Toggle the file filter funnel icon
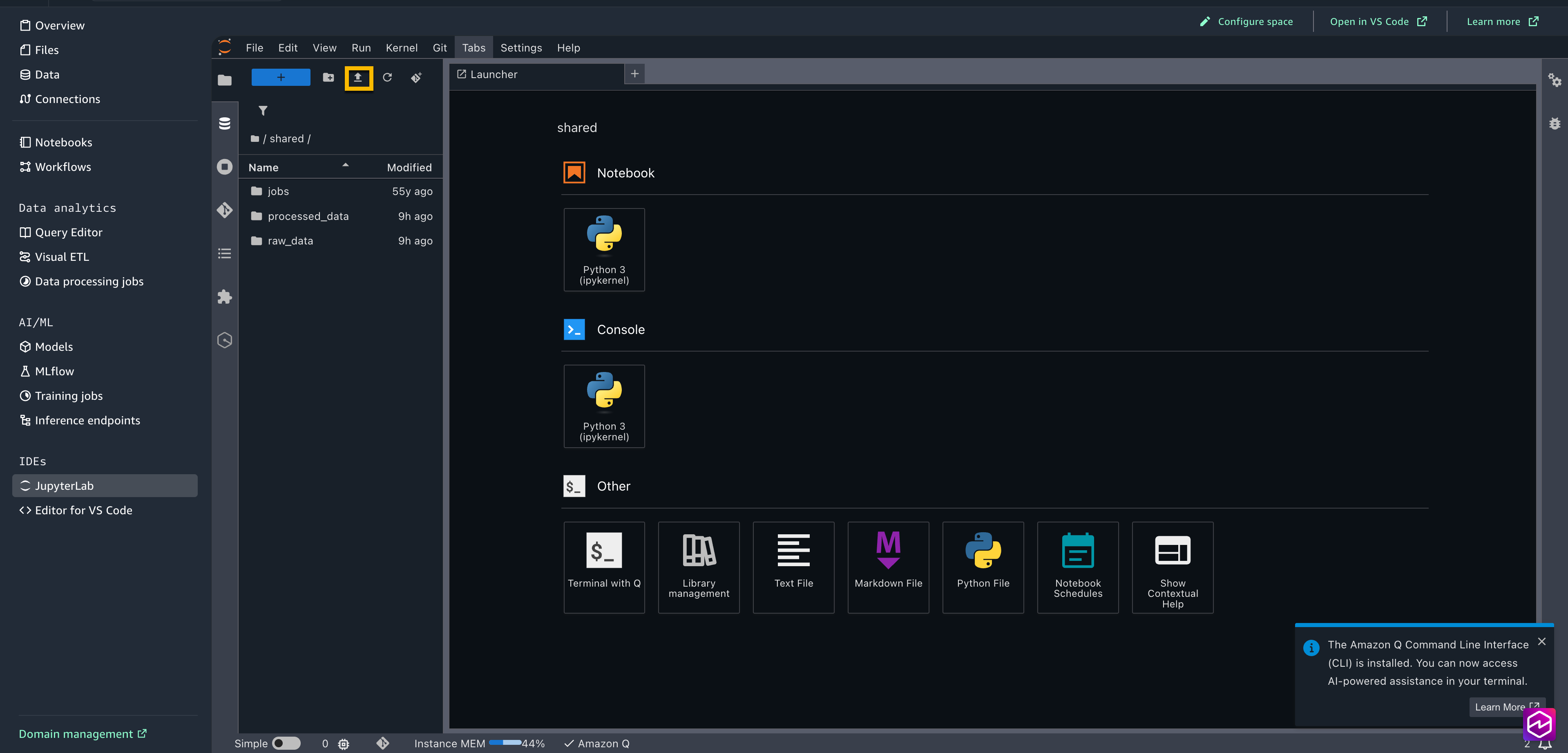This screenshot has width=1568, height=753. [263, 110]
